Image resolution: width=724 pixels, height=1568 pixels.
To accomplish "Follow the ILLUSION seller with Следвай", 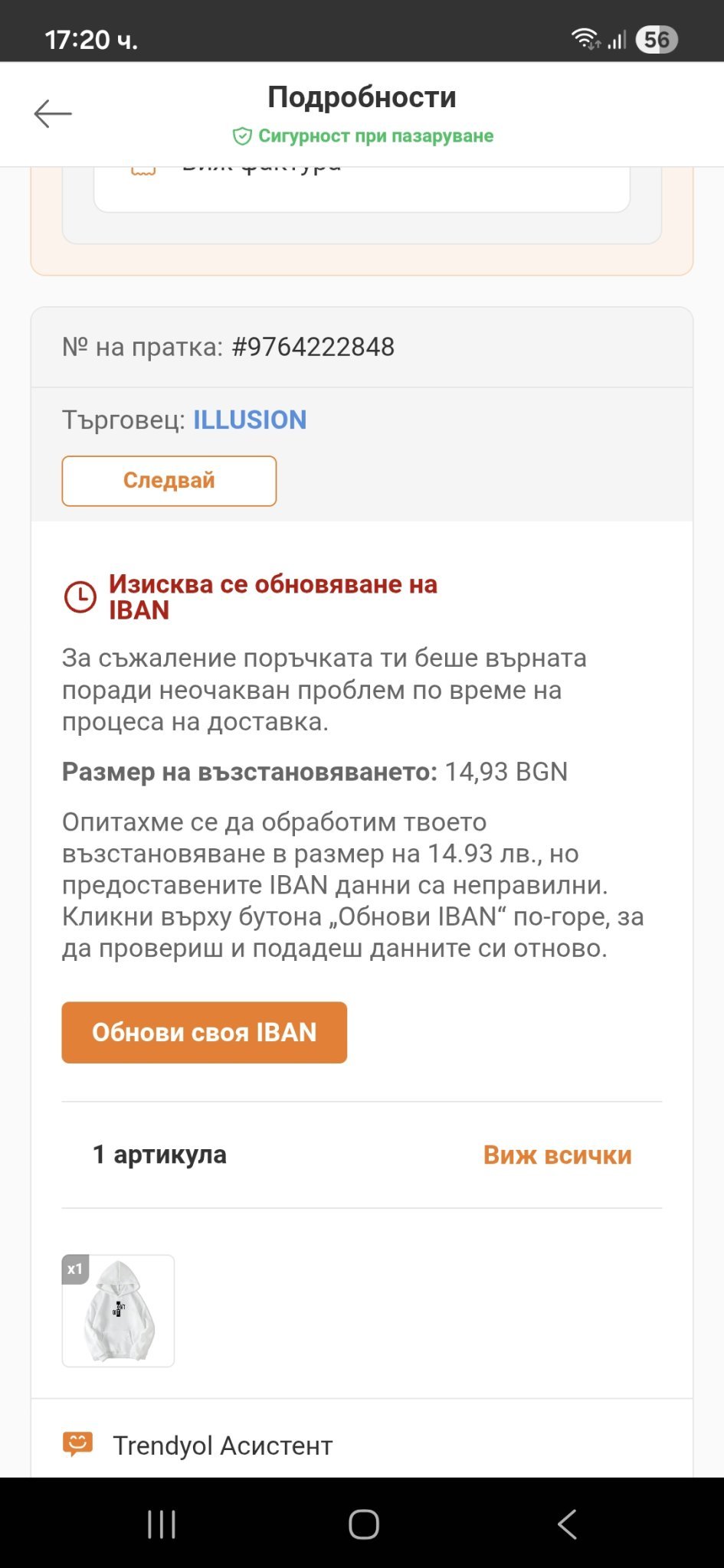I will 169,481.
